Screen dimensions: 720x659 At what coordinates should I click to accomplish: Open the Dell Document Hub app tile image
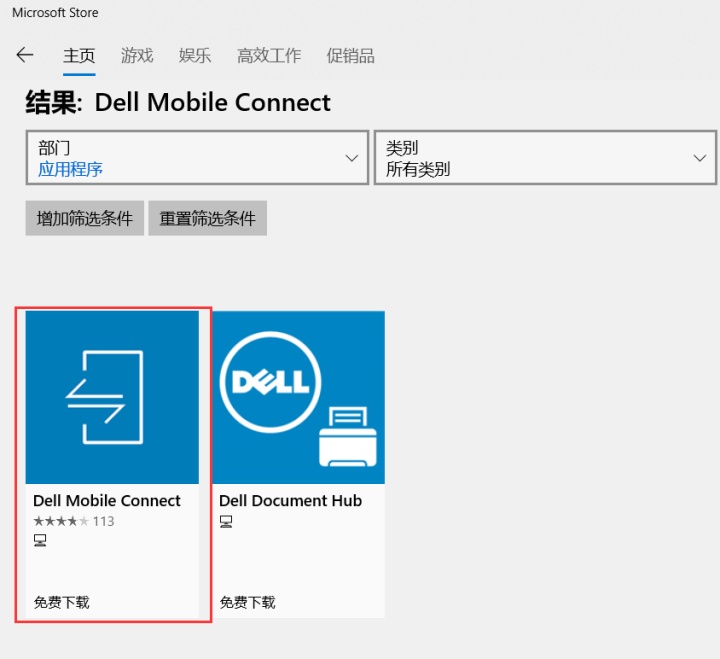tap(298, 397)
